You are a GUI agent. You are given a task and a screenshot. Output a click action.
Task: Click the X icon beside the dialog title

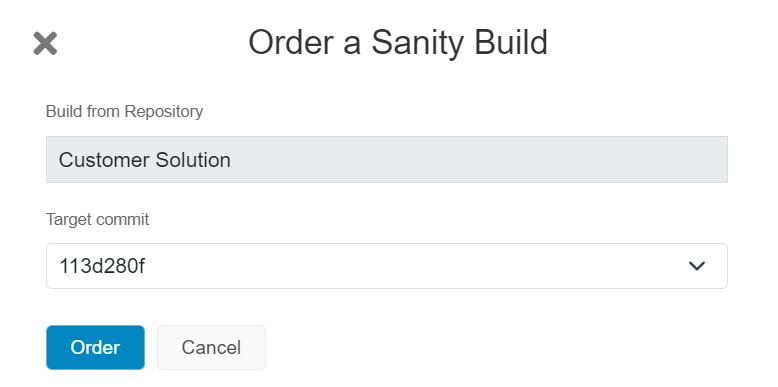pyautogui.click(x=45, y=44)
